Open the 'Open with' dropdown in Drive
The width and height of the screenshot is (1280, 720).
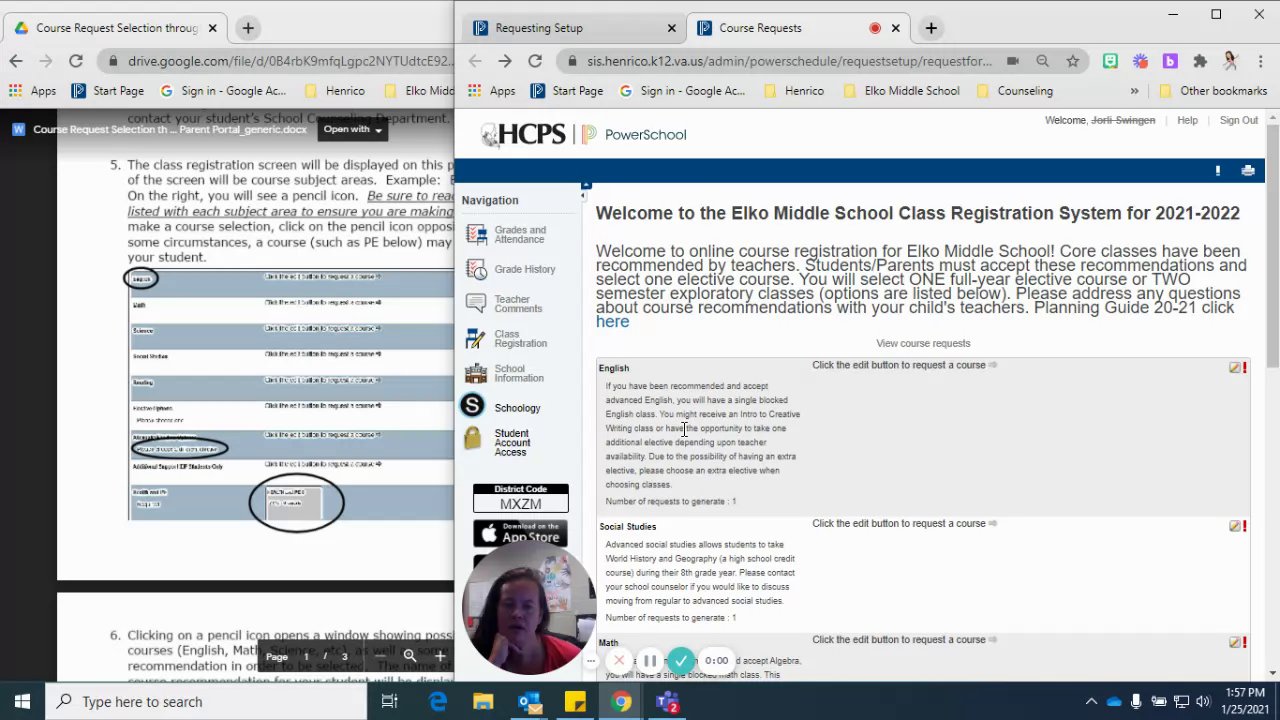[x=352, y=129]
